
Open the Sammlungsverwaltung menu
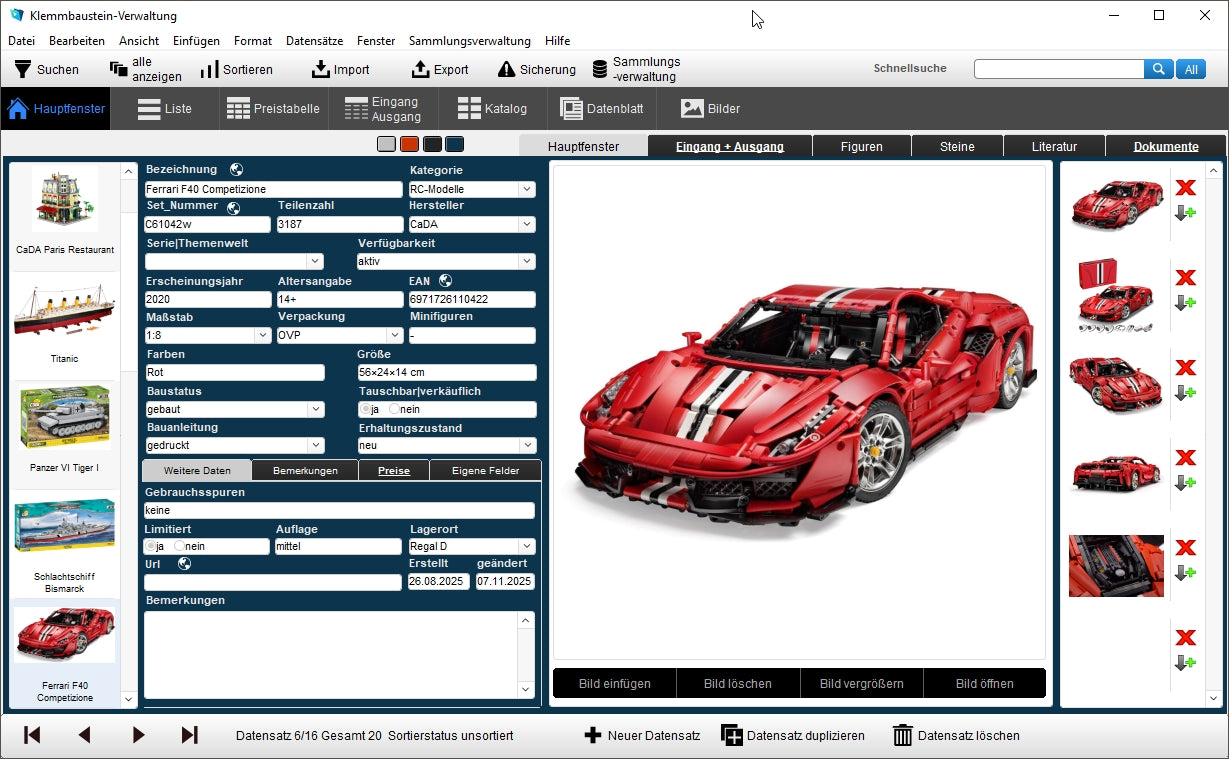click(469, 41)
